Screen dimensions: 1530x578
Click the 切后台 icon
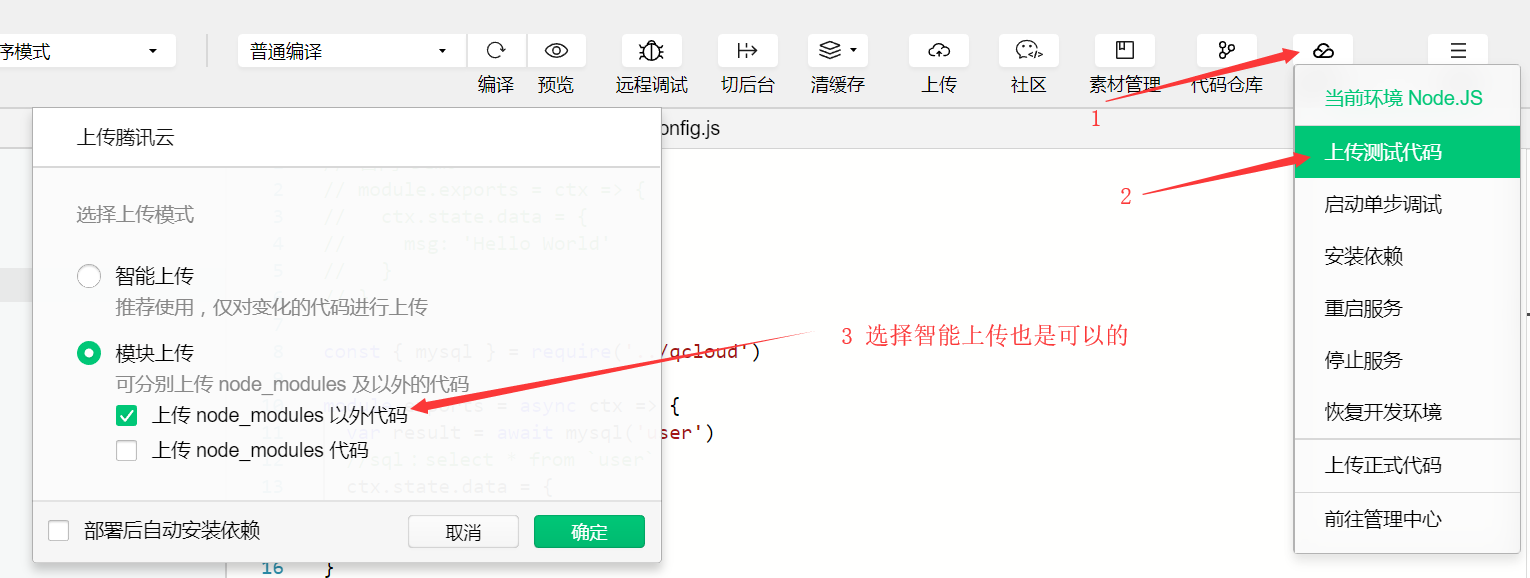coord(747,51)
